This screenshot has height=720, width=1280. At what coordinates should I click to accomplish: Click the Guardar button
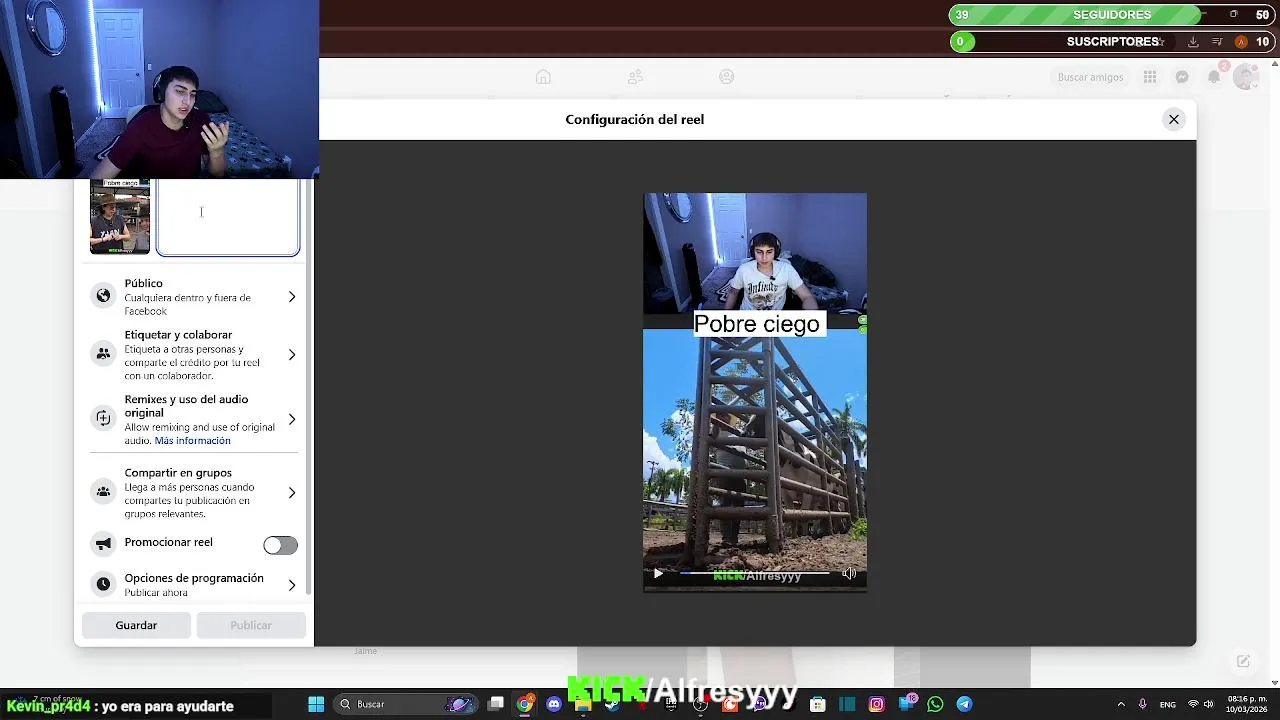136,625
